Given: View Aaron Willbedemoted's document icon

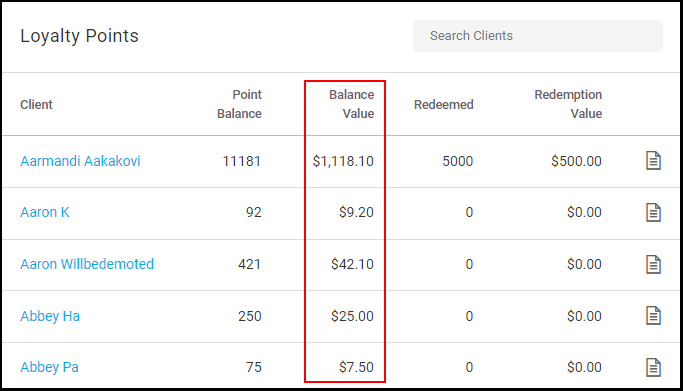Looking at the screenshot, I should (x=653, y=264).
